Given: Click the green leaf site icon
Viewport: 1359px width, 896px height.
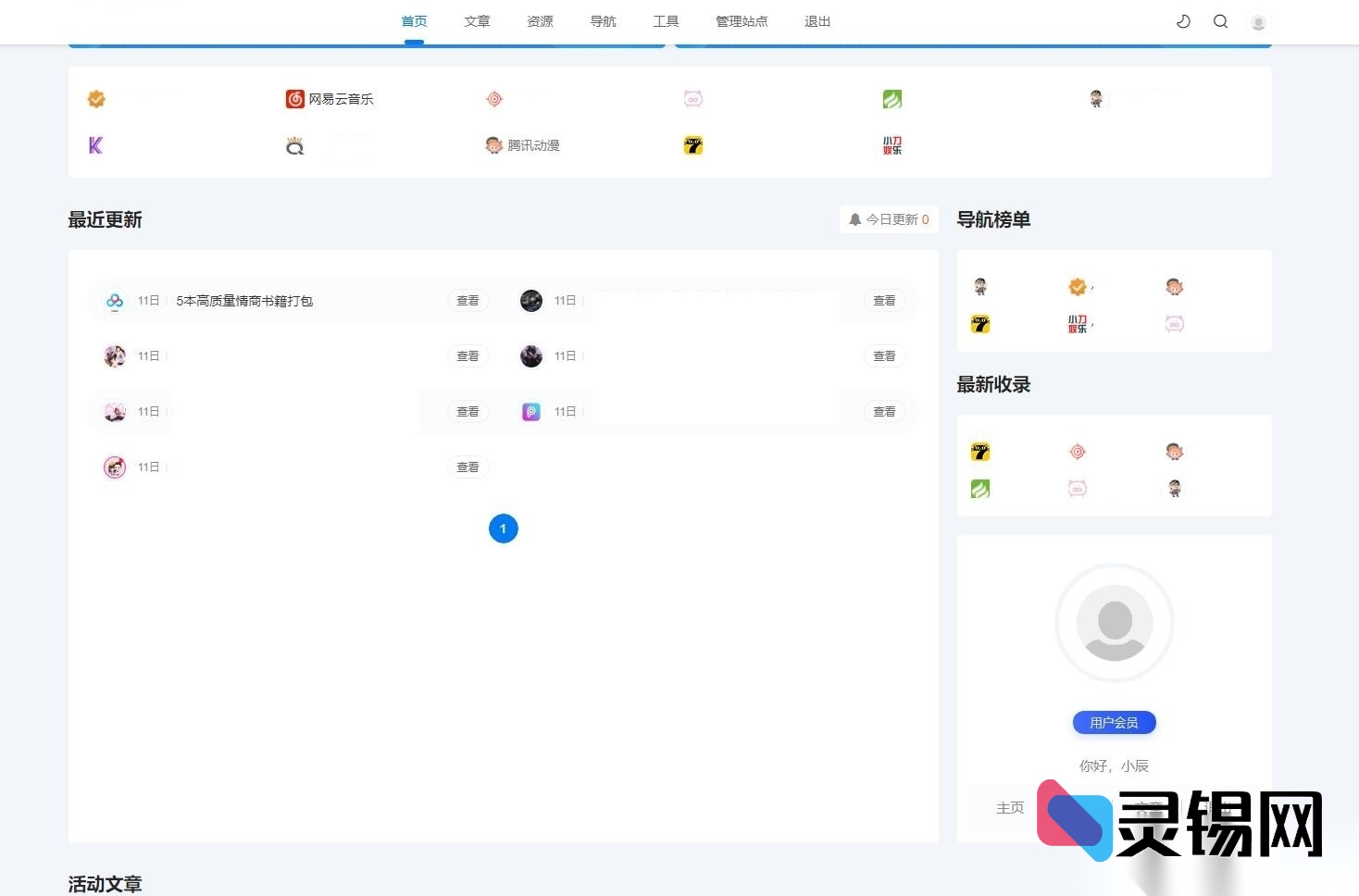Looking at the screenshot, I should (x=891, y=98).
